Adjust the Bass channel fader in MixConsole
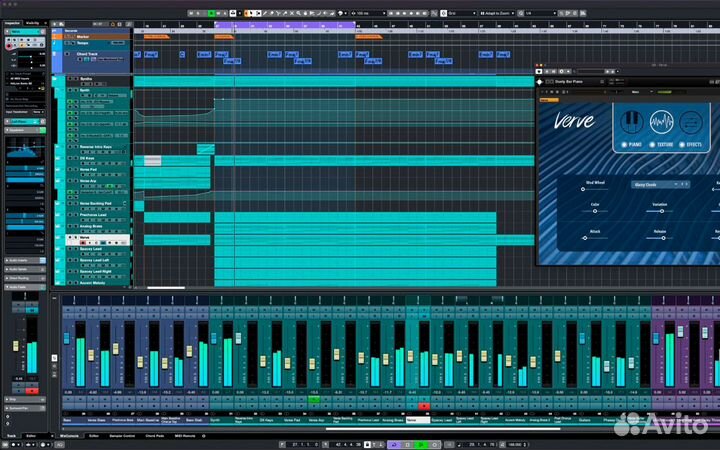The width and height of the screenshot is (720, 450). pos(67,338)
